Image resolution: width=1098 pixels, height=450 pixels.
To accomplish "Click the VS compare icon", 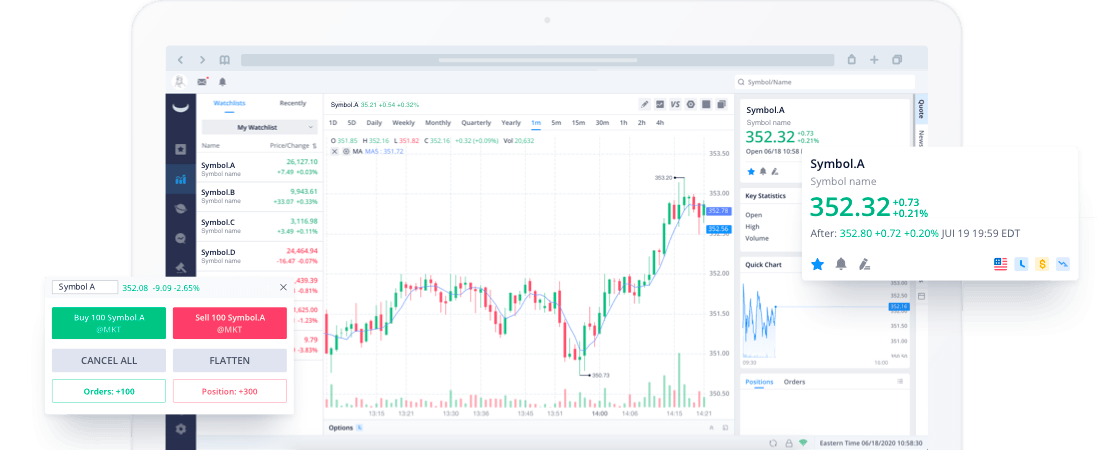I will [x=675, y=104].
